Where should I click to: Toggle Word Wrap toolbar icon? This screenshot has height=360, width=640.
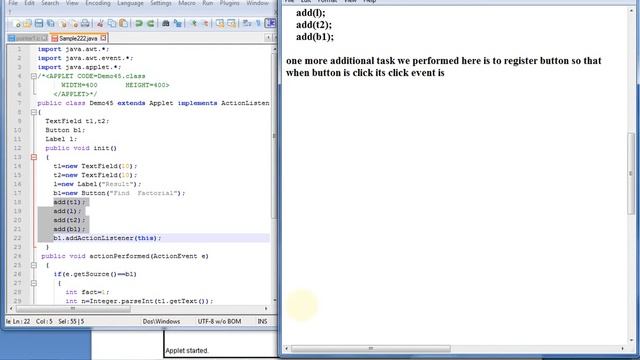click(x=247, y=24)
